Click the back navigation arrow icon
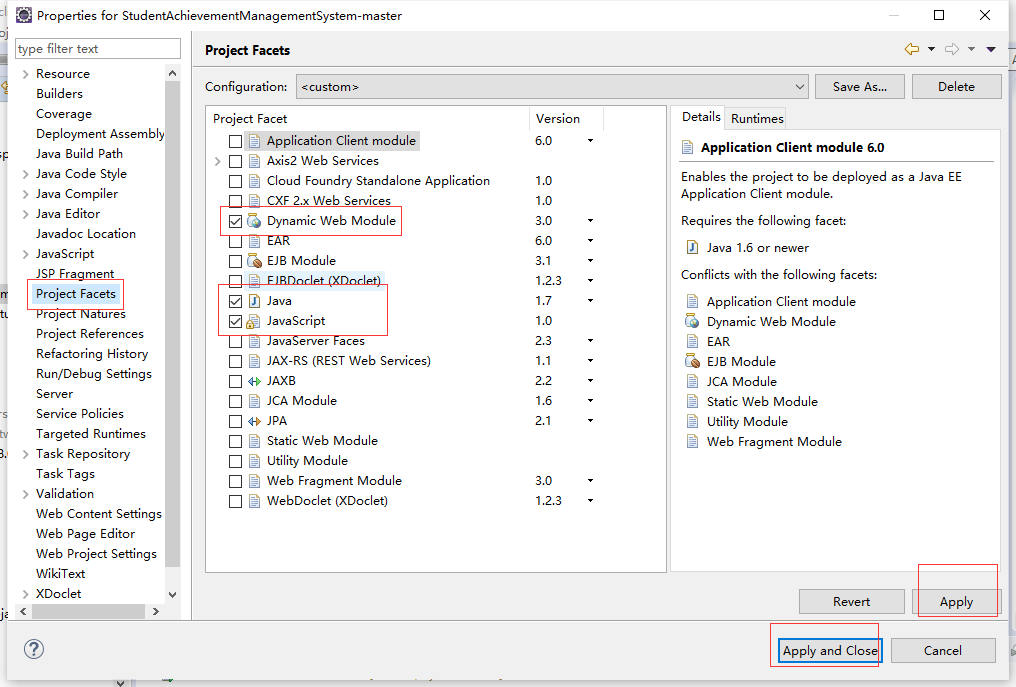1016x687 pixels. 912,49
